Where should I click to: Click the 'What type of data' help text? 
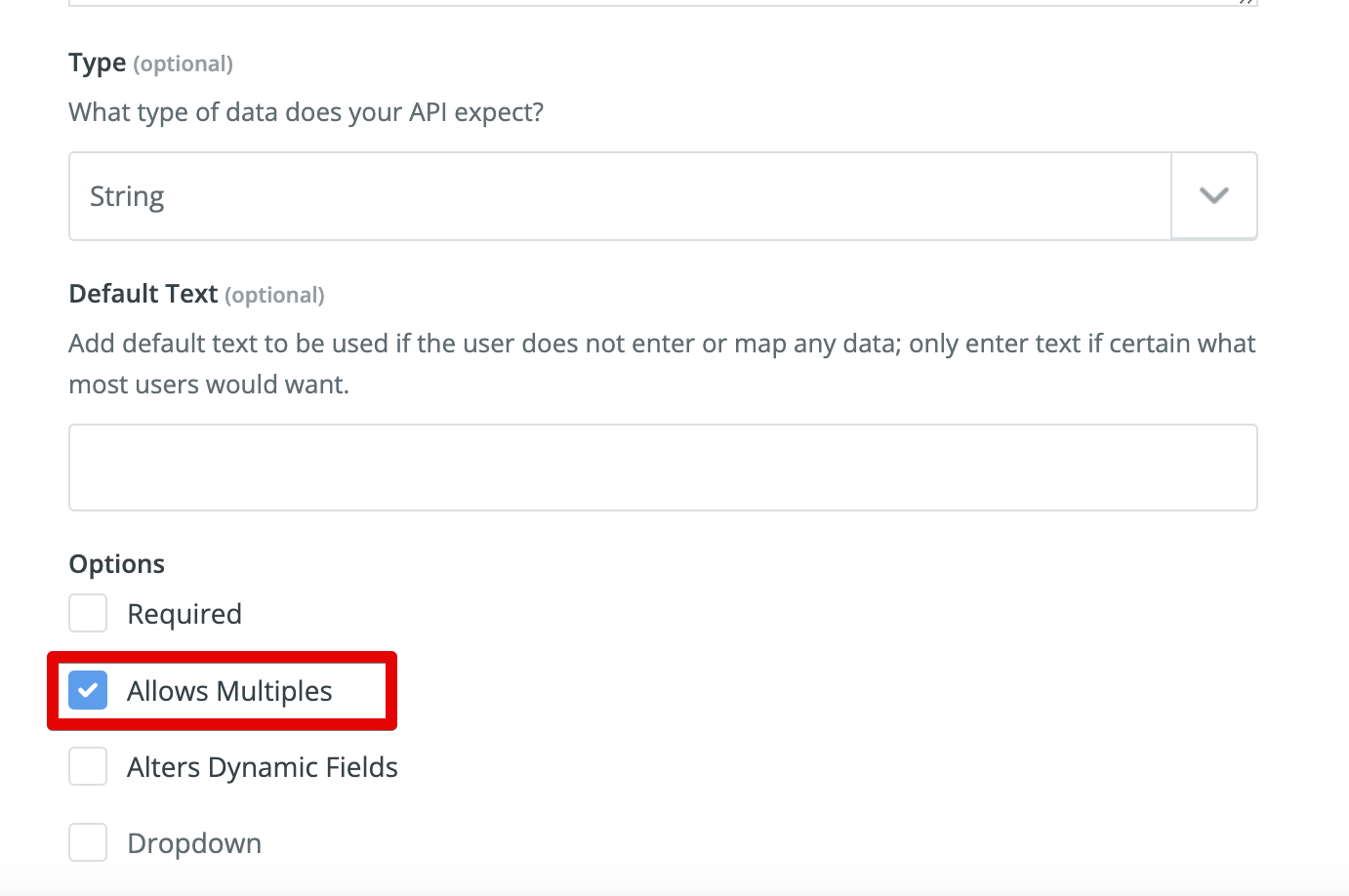[x=307, y=112]
